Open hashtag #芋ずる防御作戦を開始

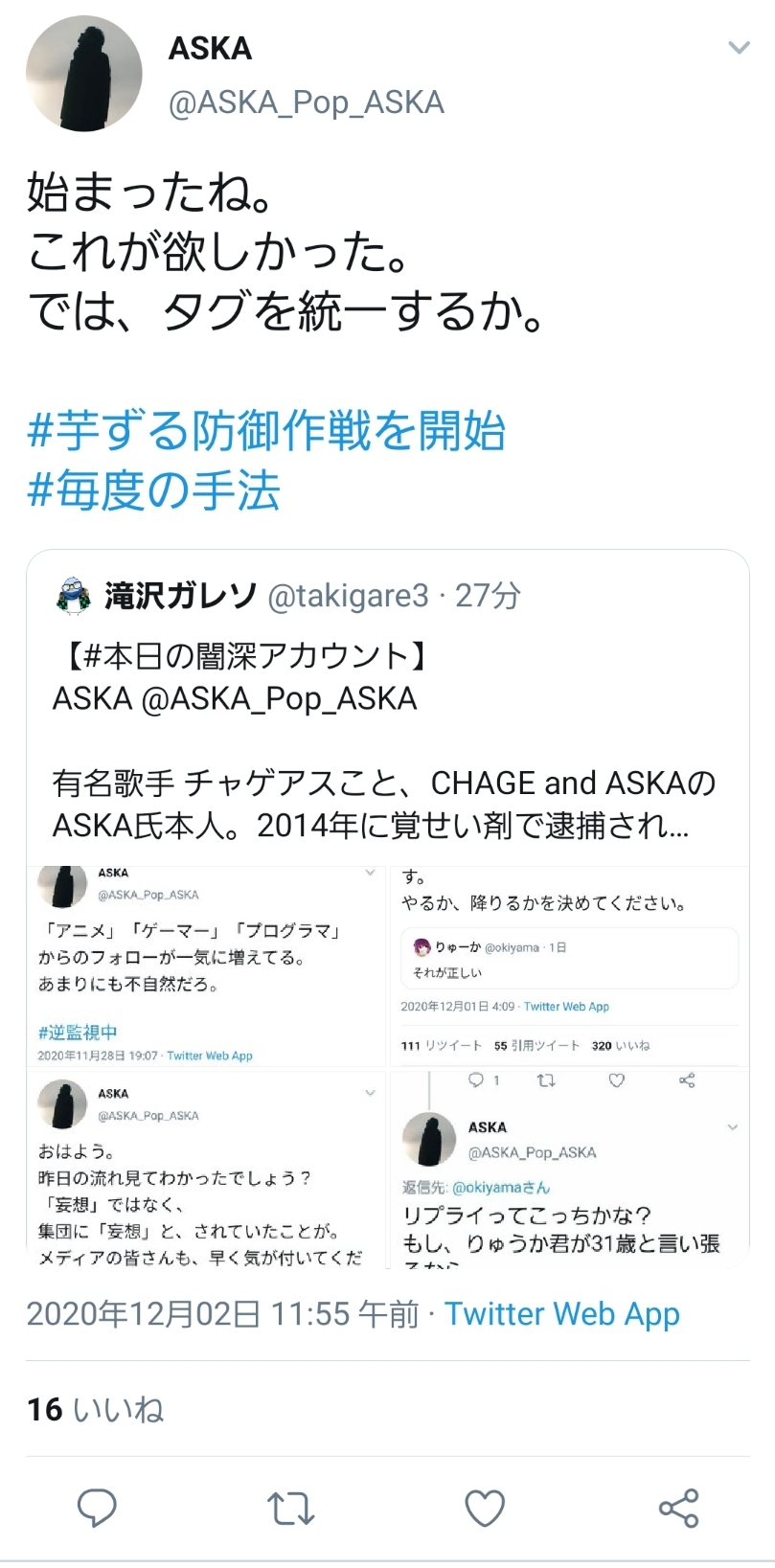point(266,432)
